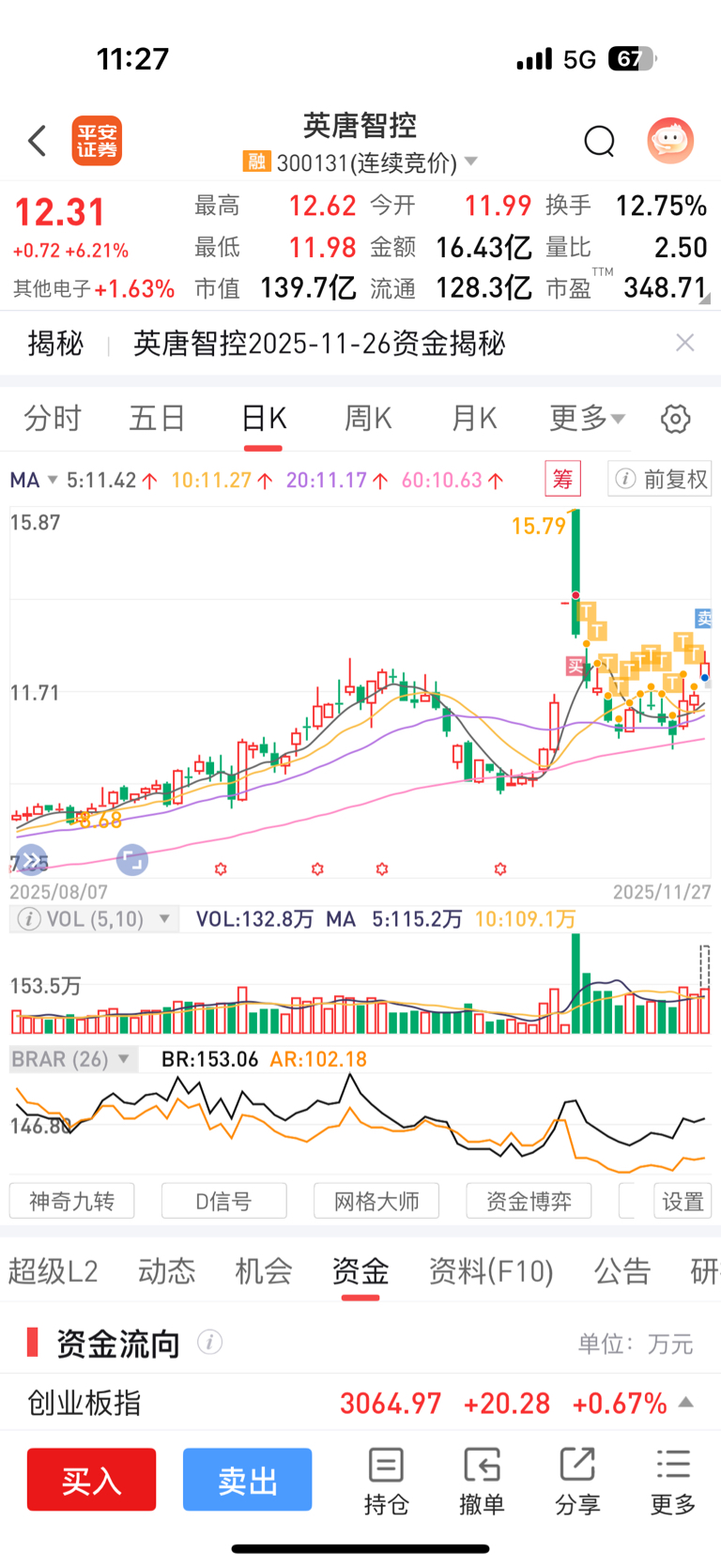This screenshot has width=721, height=1568.
Task: Open the 英唐智控2025-11-26资金揭秘 link
Action: (x=319, y=344)
